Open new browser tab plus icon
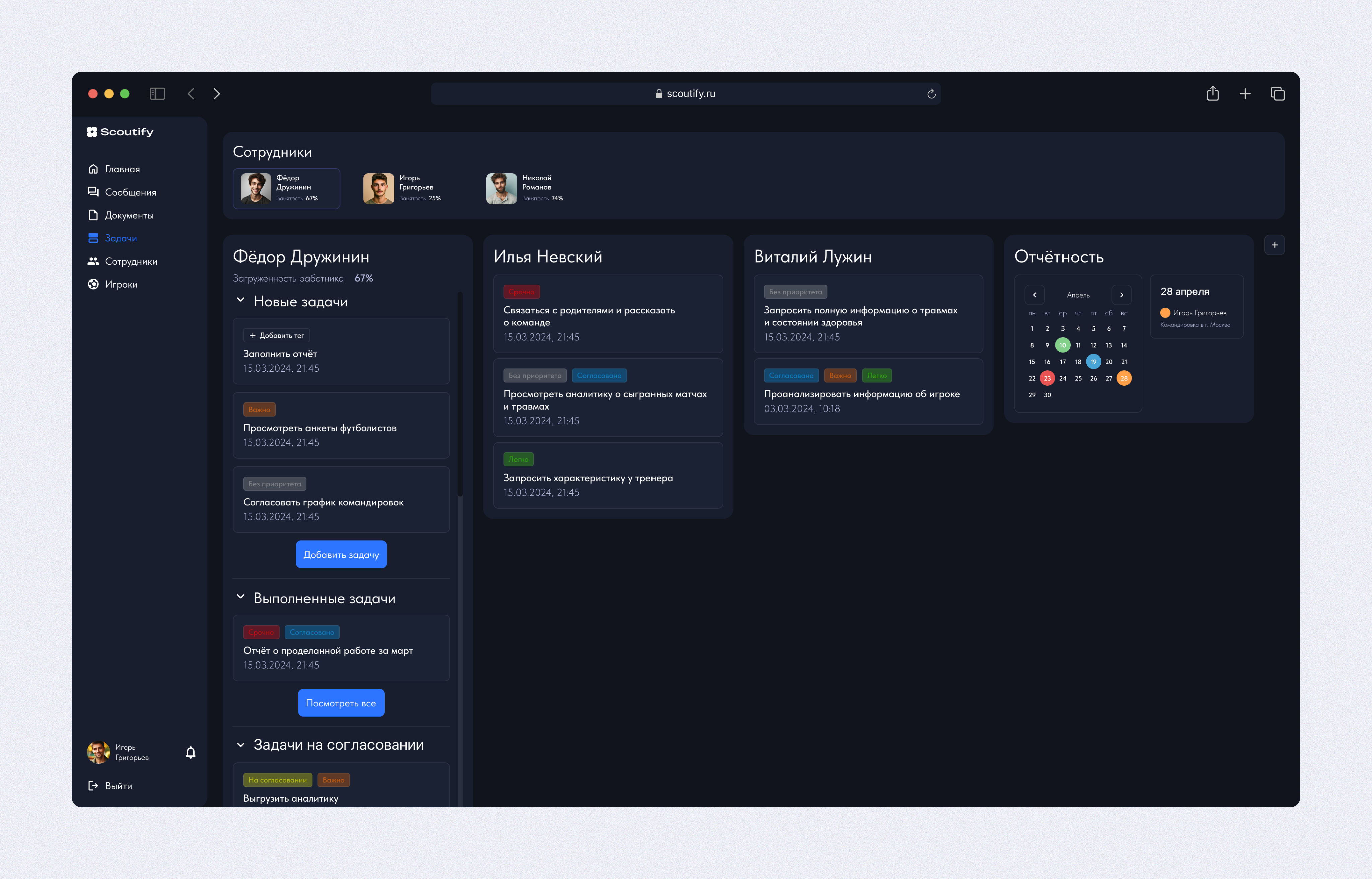 click(x=1245, y=94)
